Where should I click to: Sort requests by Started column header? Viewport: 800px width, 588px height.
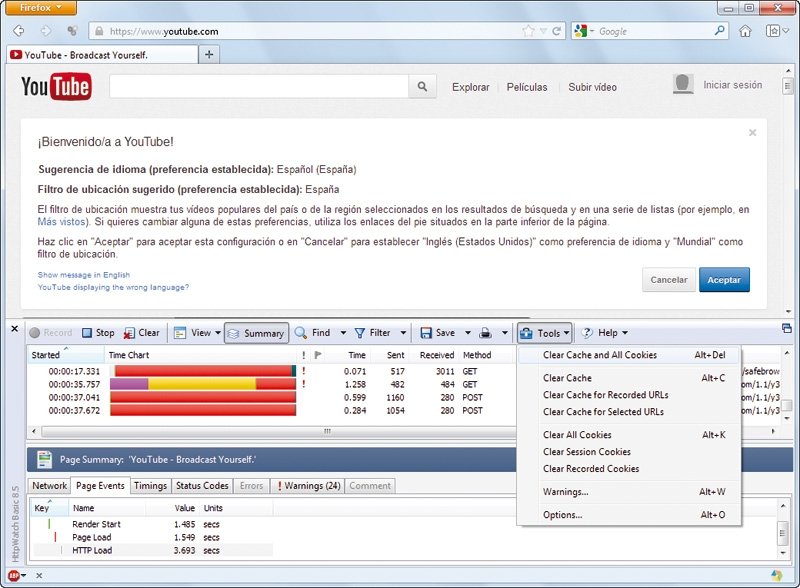65,355
